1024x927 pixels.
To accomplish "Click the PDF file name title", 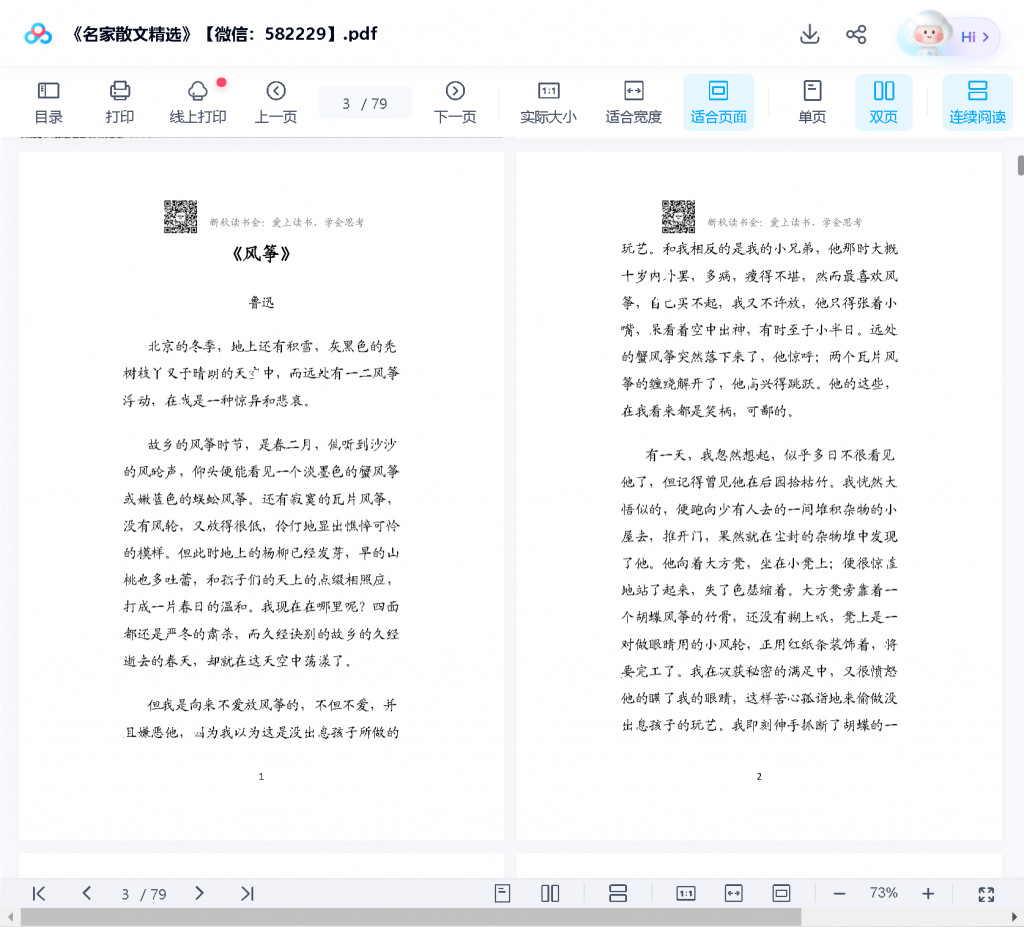I will tap(223, 34).
